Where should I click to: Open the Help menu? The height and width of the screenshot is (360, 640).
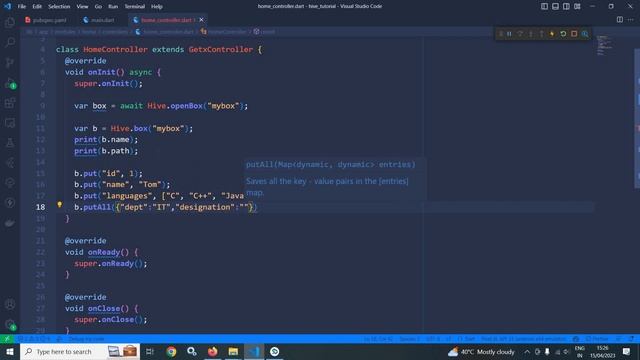(157, 7)
